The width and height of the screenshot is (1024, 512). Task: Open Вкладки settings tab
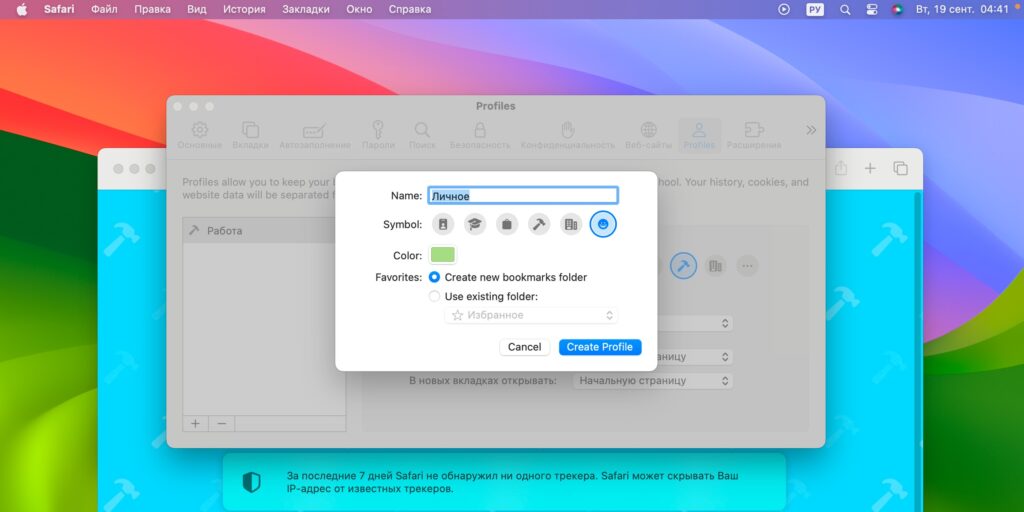point(251,136)
